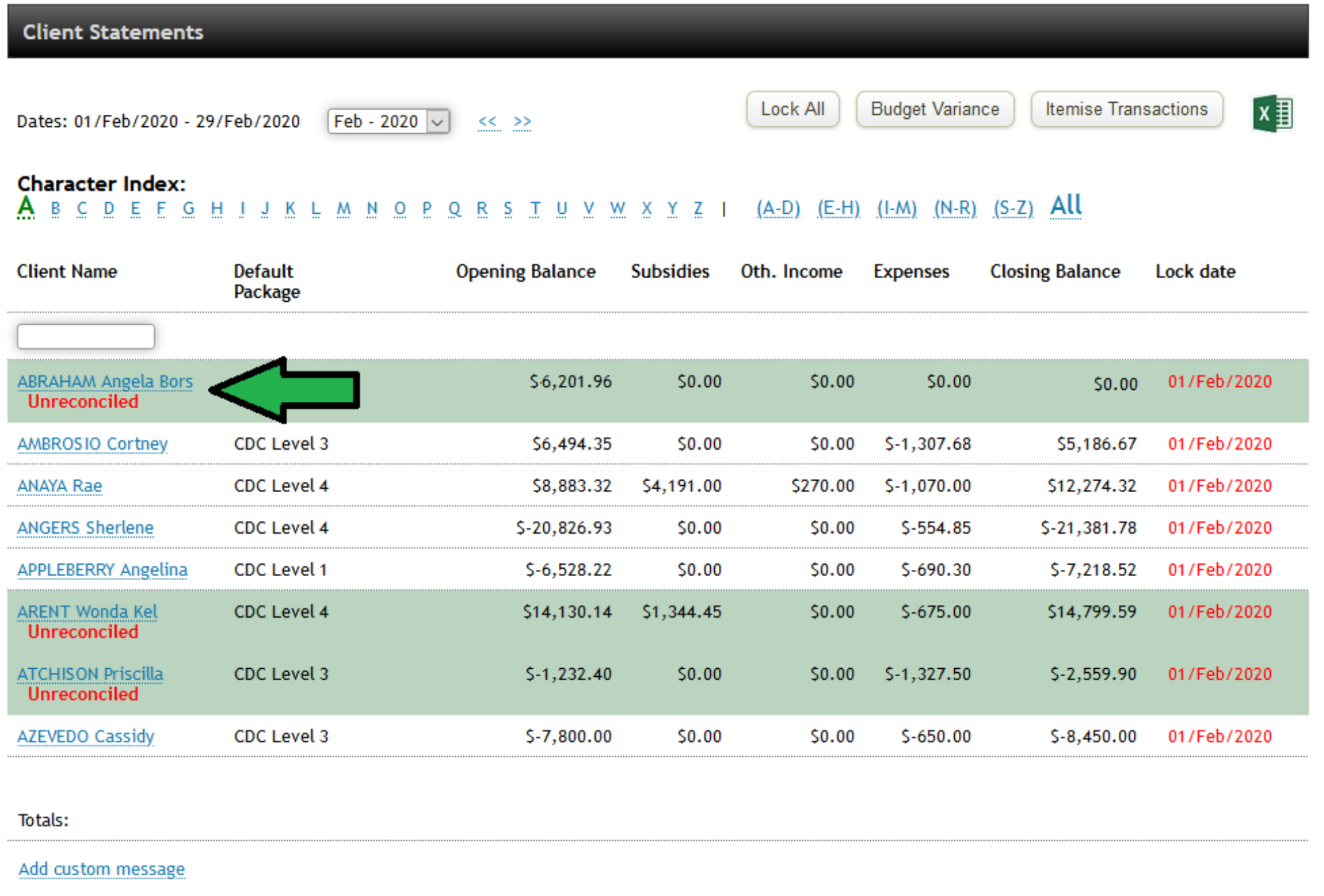The image size is (1324, 896).
Task: View AMBROSIO Cortney's statement
Action: (92, 444)
